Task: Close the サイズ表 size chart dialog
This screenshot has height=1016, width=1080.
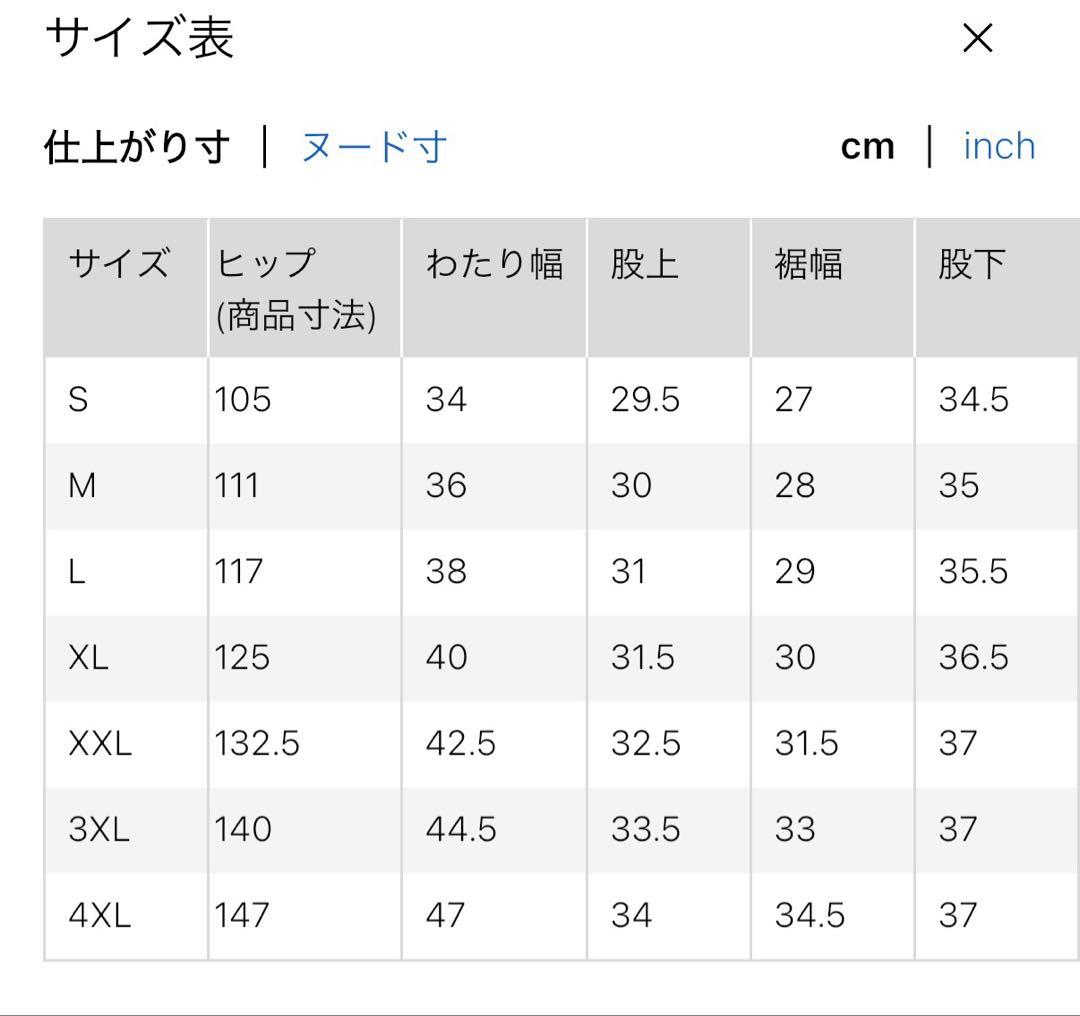Action: click(977, 38)
